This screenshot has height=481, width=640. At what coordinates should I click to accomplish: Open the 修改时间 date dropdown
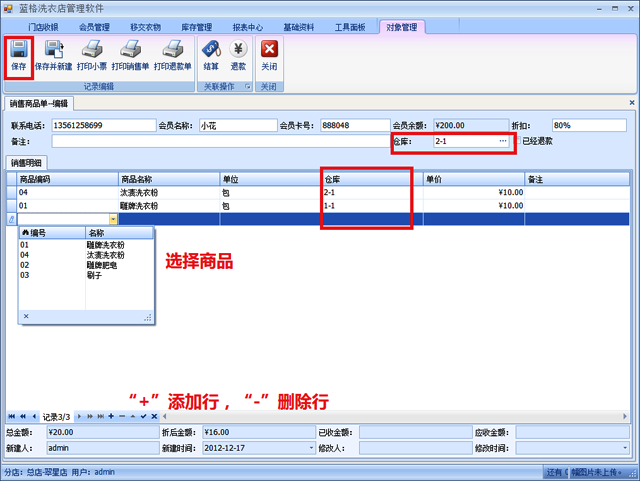[624, 448]
